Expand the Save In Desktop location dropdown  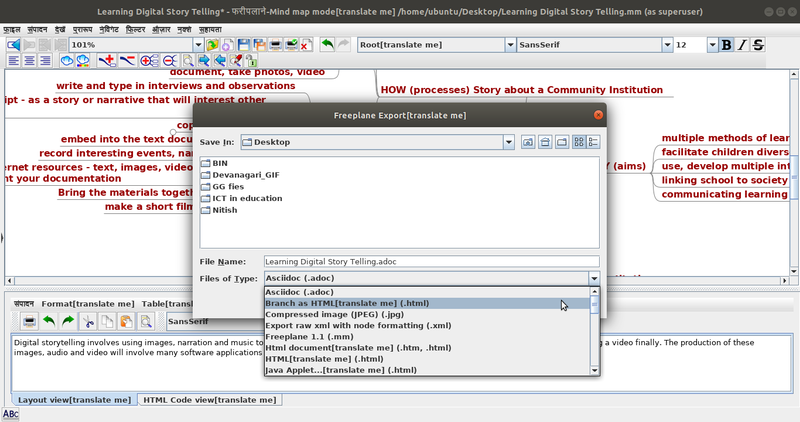point(508,142)
